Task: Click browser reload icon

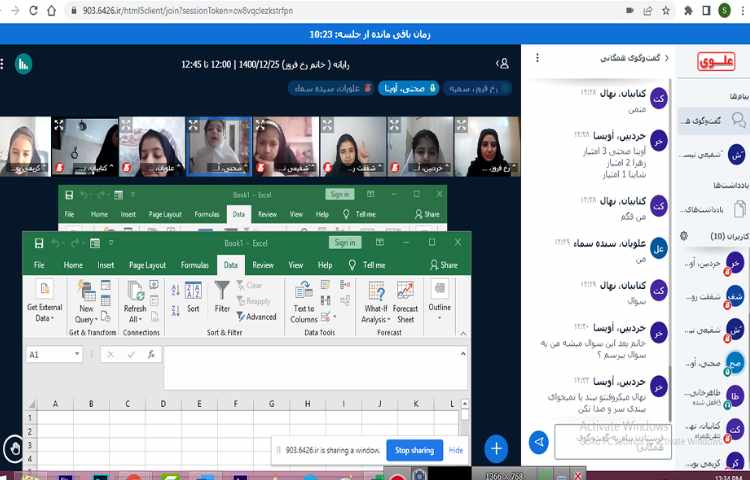Action: tap(33, 11)
